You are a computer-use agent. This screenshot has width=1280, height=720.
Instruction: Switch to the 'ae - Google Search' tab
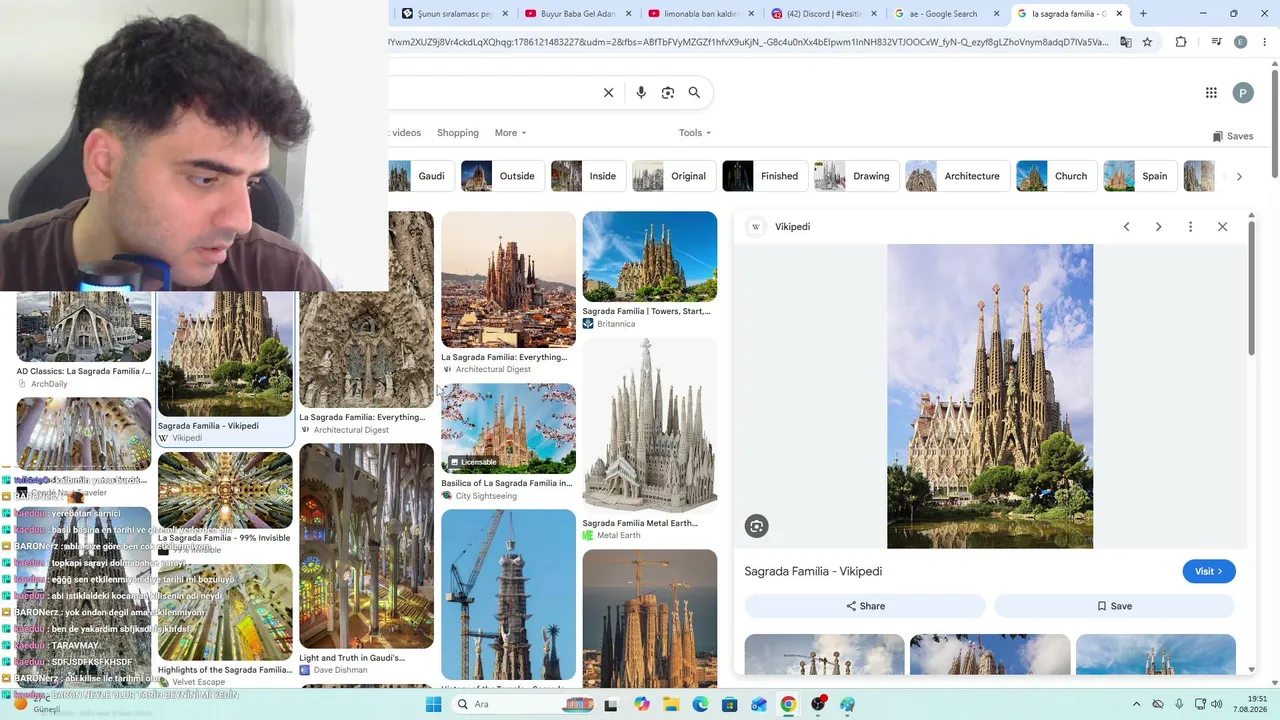point(946,14)
